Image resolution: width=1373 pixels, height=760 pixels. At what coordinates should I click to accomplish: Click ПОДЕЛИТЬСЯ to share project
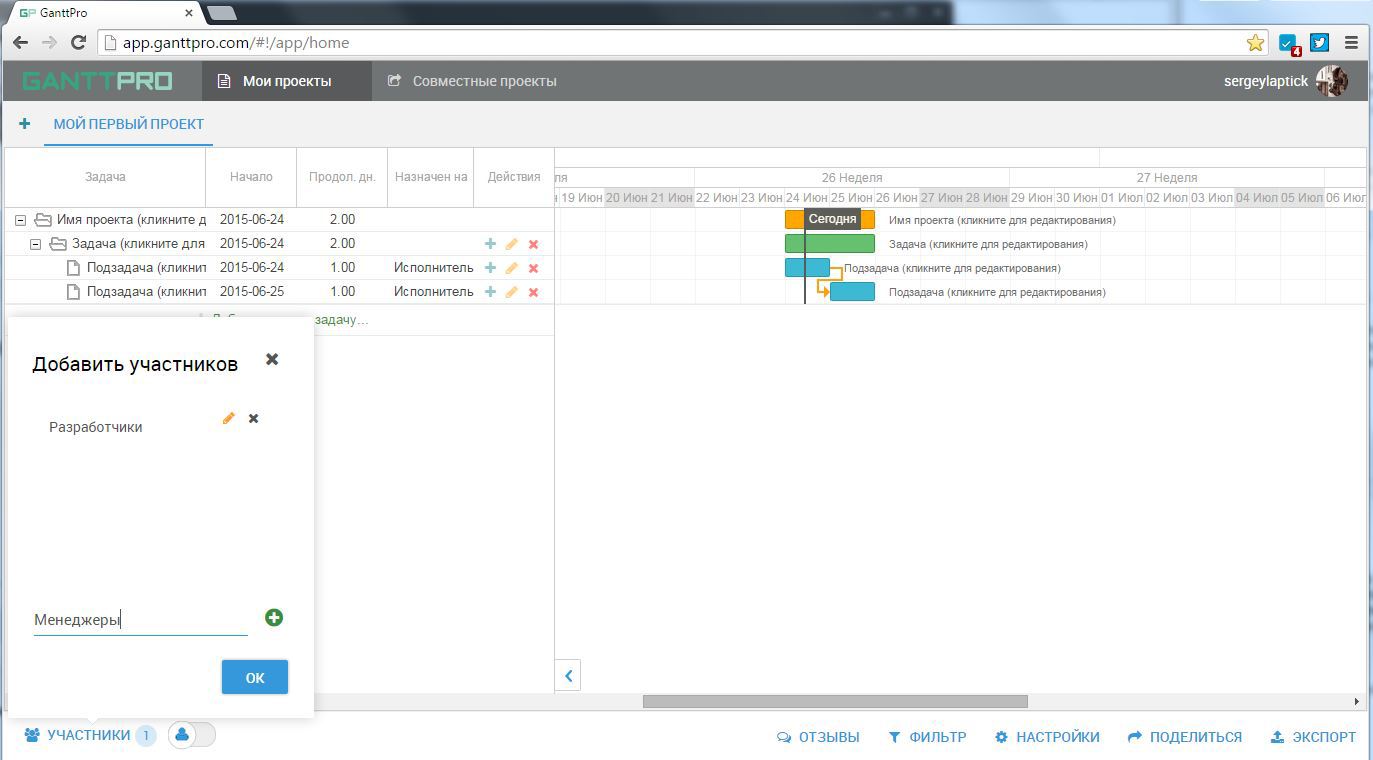tap(1185, 737)
